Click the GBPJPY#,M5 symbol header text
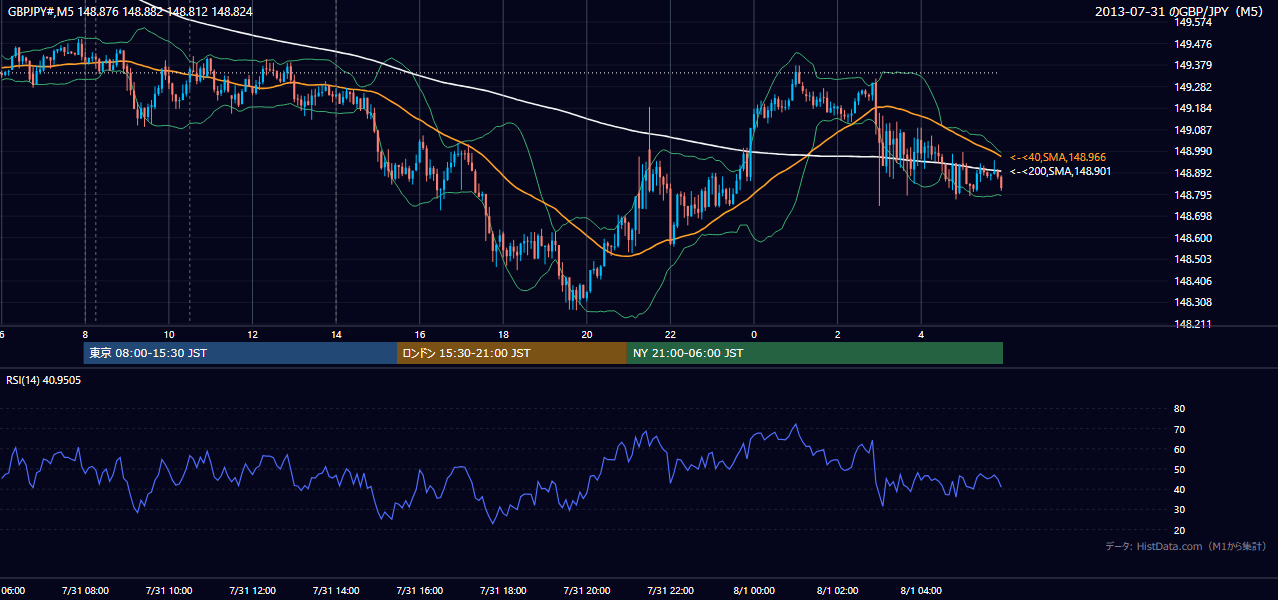Image resolution: width=1278 pixels, height=600 pixels. tap(130, 11)
